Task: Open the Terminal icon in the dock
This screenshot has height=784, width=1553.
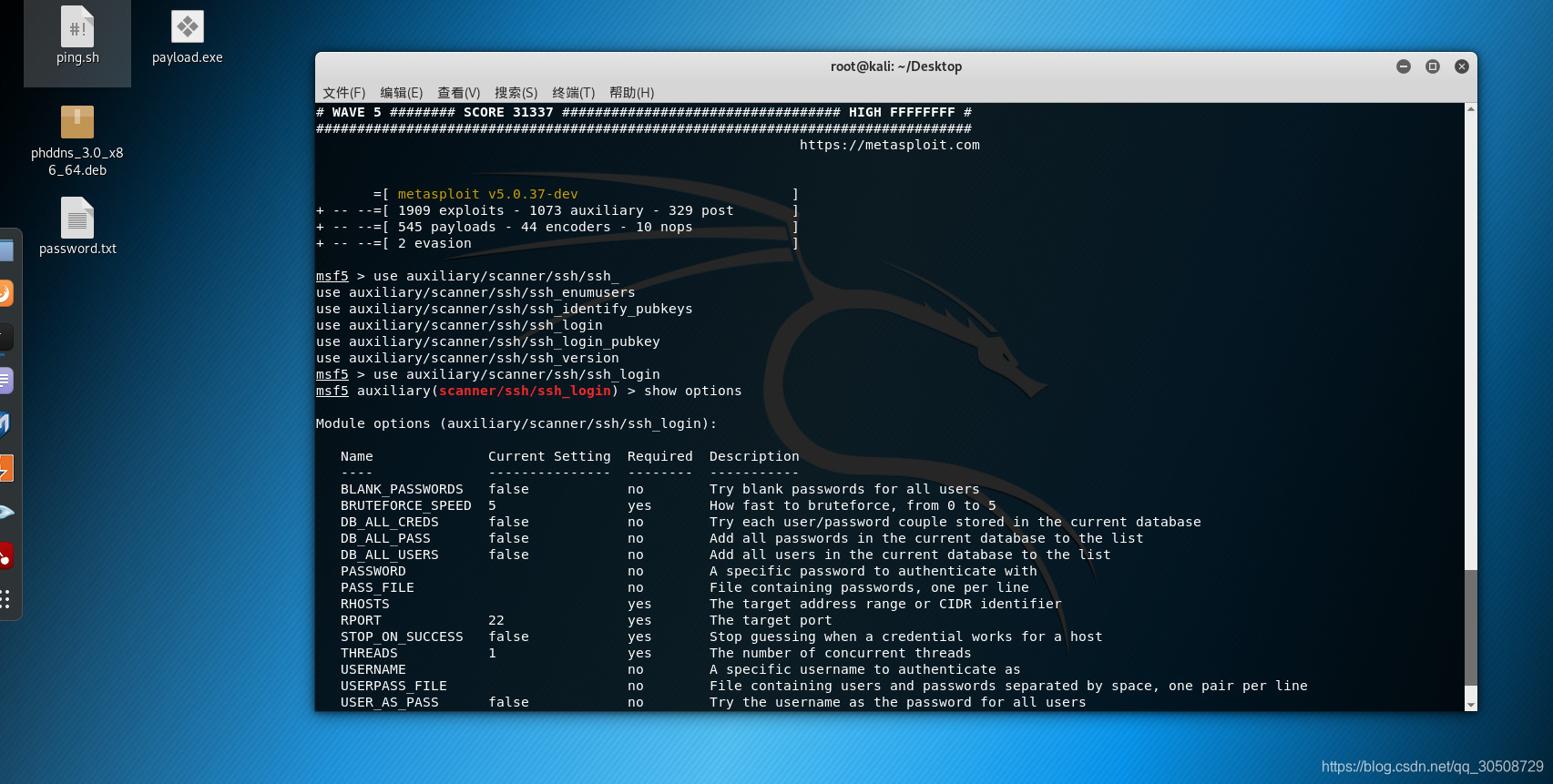Action: pyautogui.click(x=5, y=337)
